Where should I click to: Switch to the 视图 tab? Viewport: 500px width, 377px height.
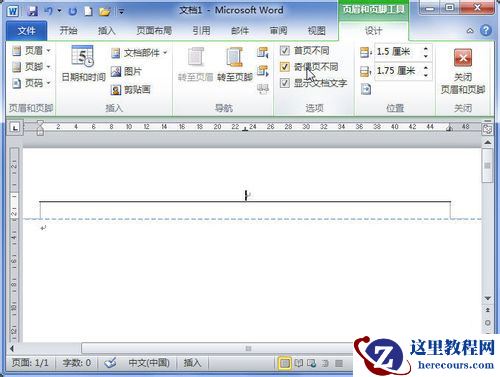click(317, 31)
